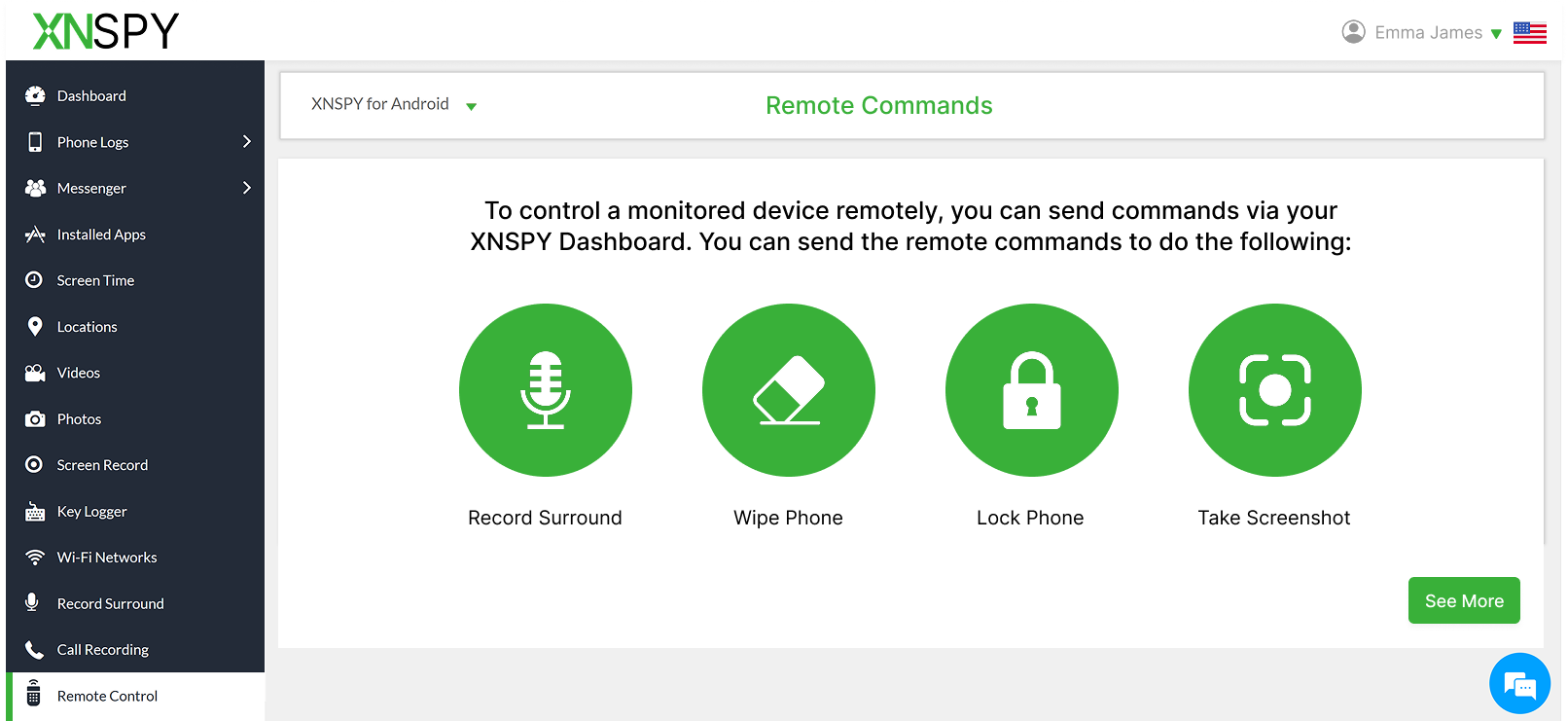Image resolution: width=1568 pixels, height=721 pixels.
Task: Click the Key Logger keyboard icon
Action: pyautogui.click(x=35, y=512)
